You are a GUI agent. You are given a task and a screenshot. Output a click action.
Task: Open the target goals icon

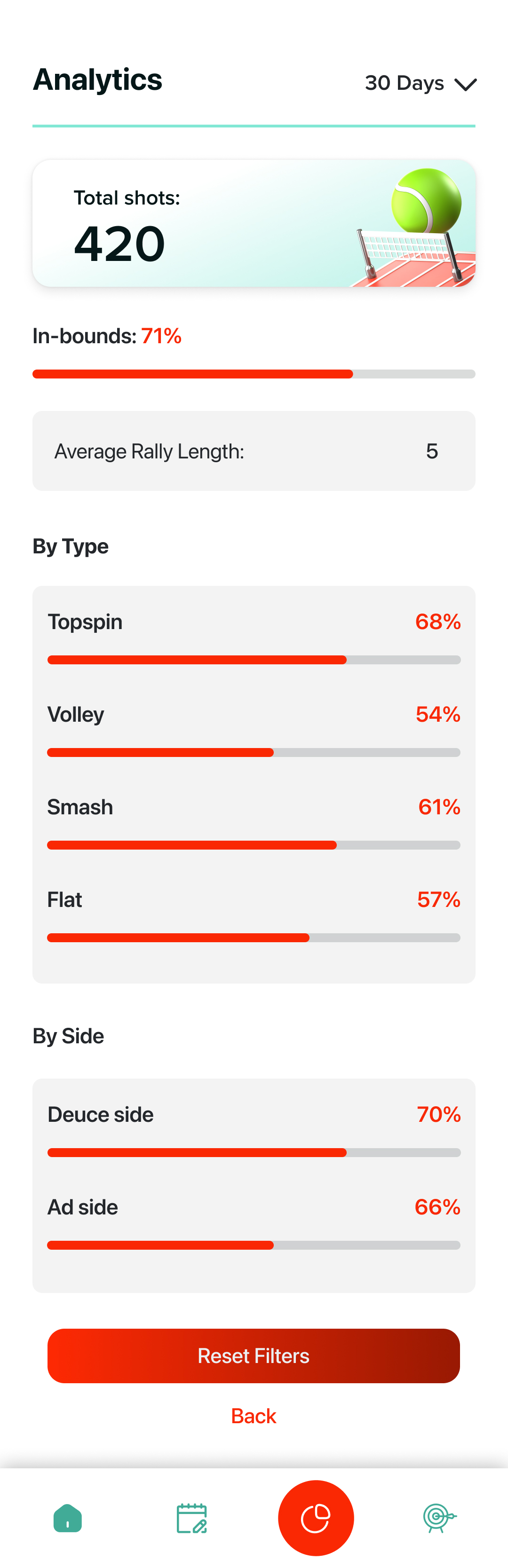point(440,1518)
